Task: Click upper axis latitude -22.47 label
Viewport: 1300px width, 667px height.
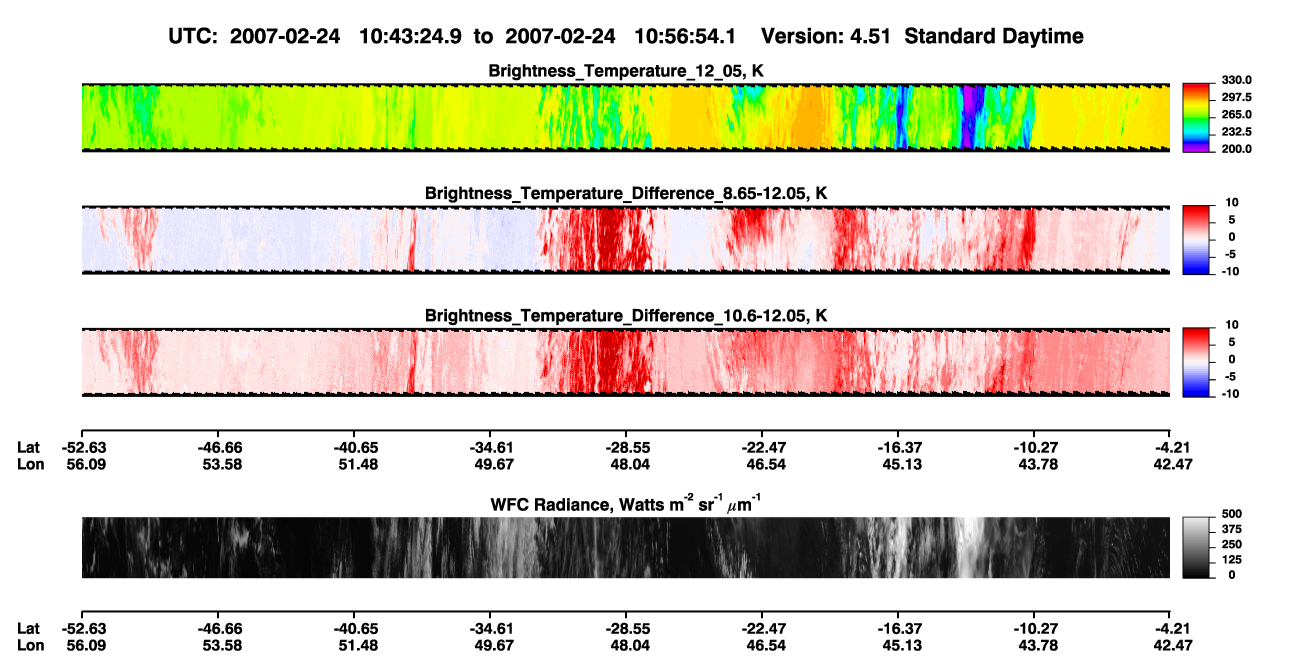Action: coord(762,447)
